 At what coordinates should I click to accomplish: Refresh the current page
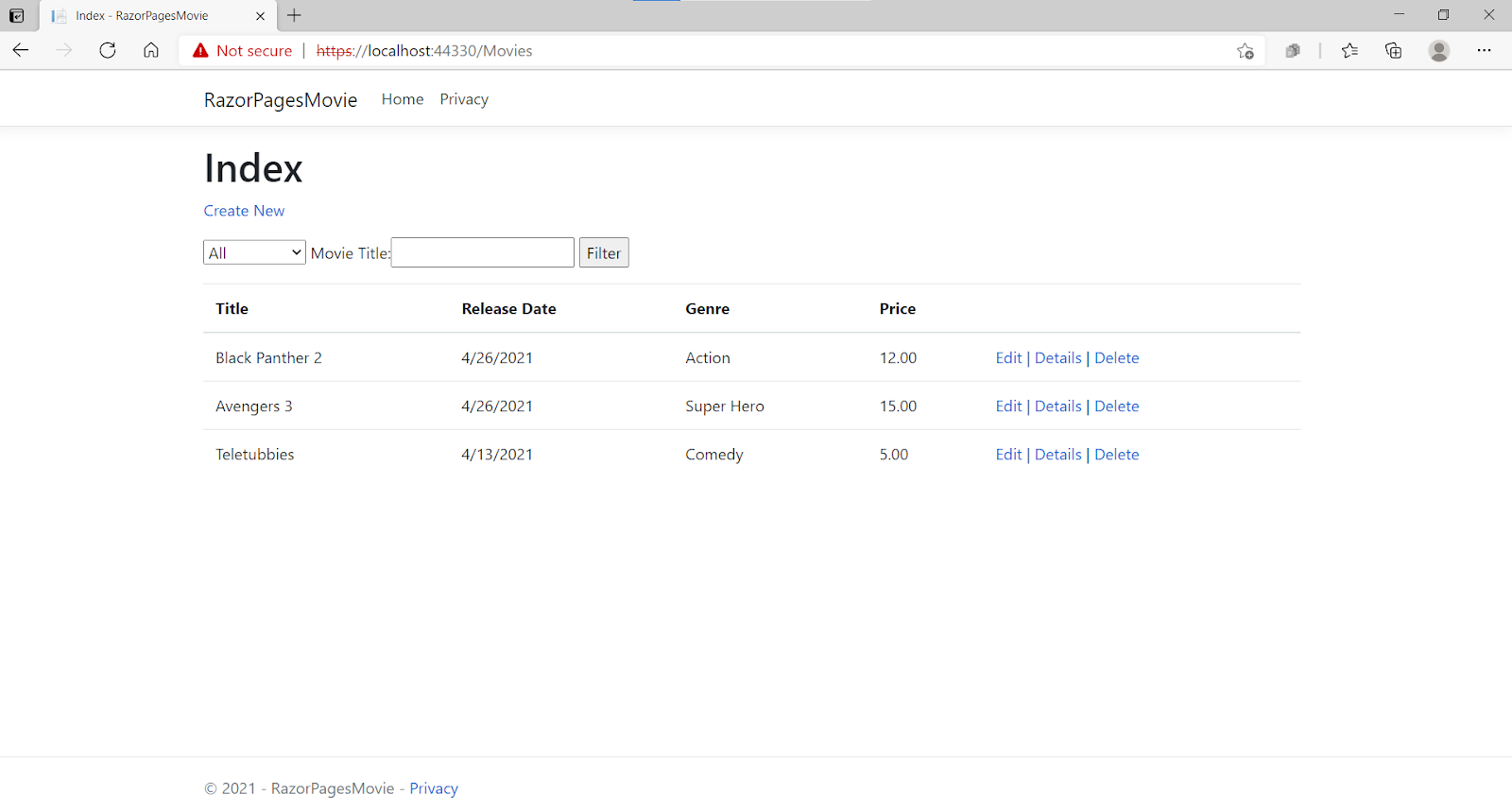(108, 50)
